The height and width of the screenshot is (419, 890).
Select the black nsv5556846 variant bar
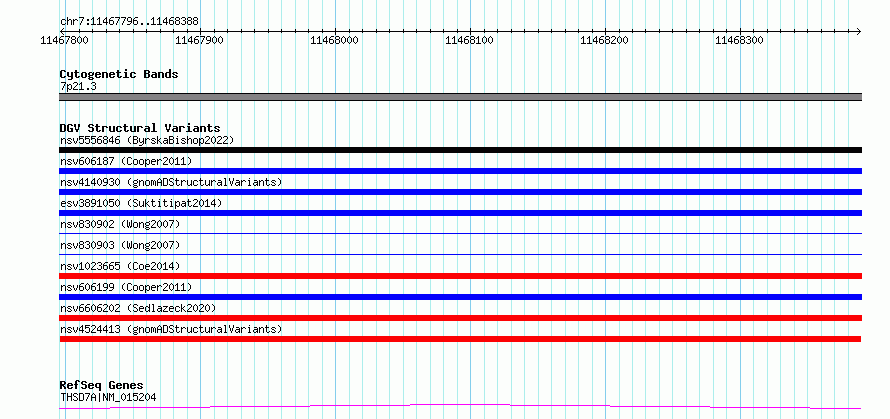coord(460,150)
